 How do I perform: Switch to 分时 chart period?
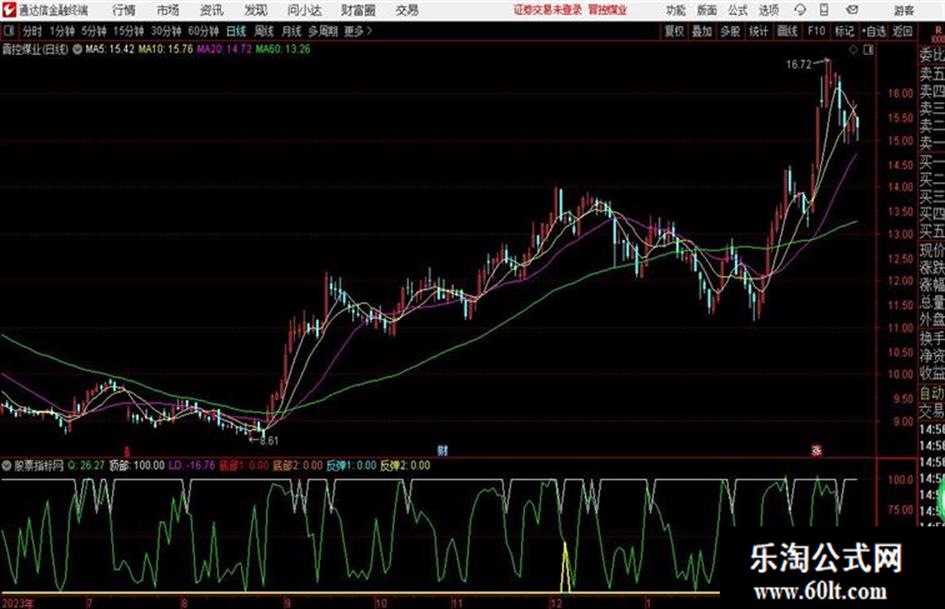[x=32, y=31]
